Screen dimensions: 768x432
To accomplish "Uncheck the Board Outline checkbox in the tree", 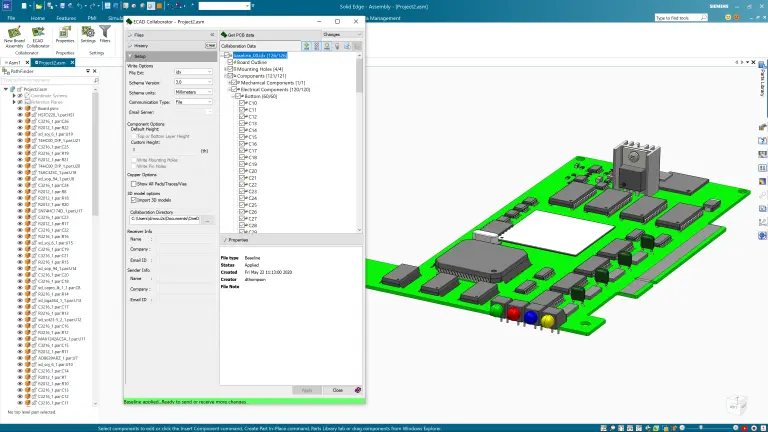I will click(x=230, y=62).
